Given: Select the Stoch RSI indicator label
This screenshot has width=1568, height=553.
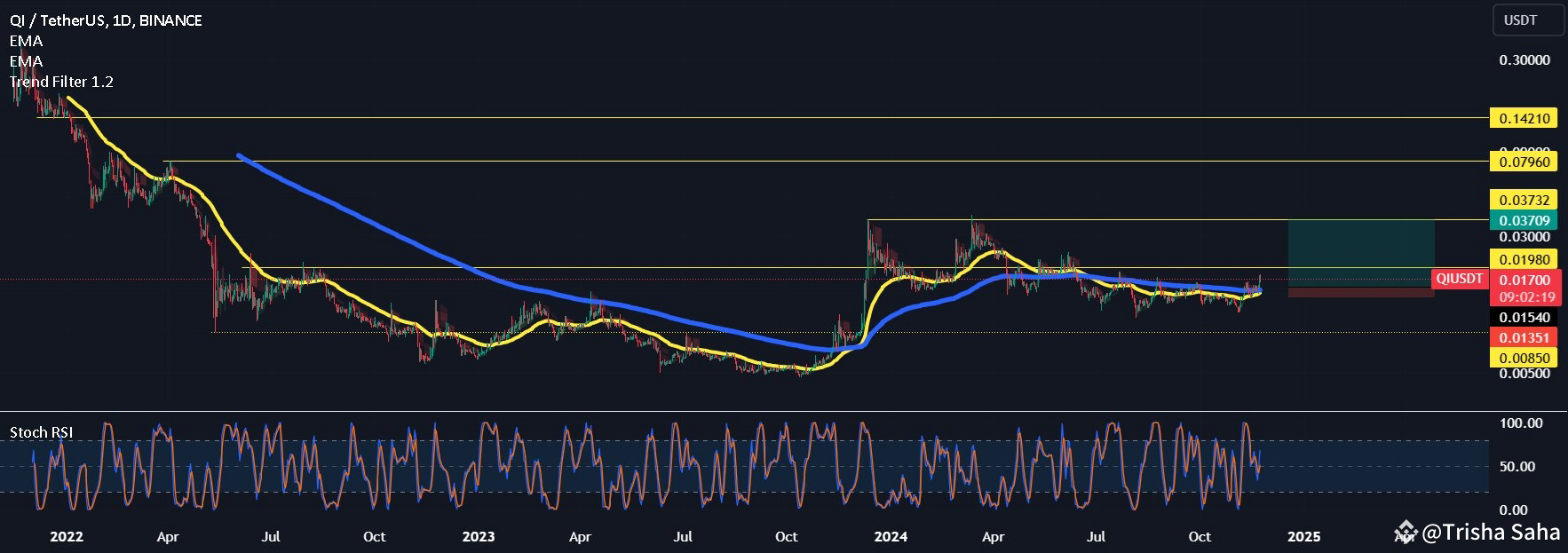Looking at the screenshot, I should (42, 432).
